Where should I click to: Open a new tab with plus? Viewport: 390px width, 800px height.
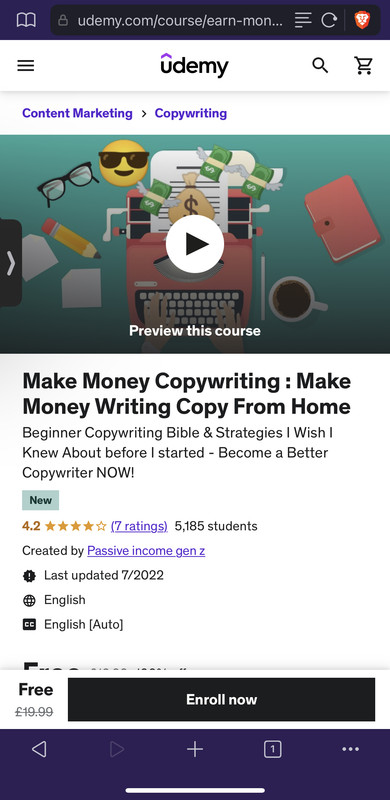(194, 749)
